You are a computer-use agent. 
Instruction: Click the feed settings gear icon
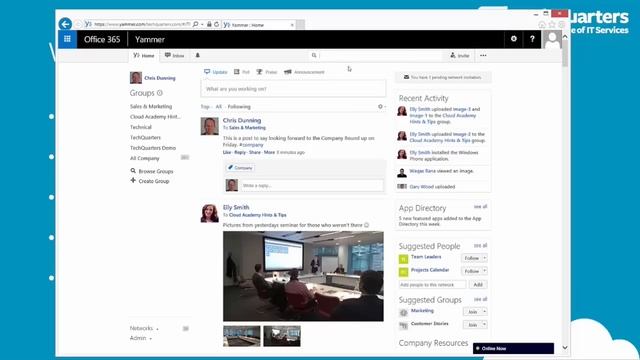coord(380,107)
